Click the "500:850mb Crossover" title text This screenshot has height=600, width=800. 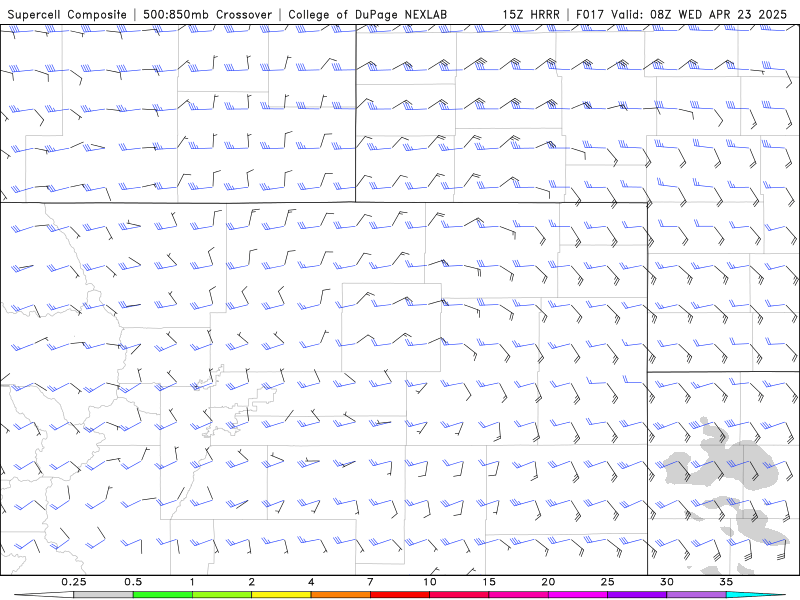[x=207, y=14]
